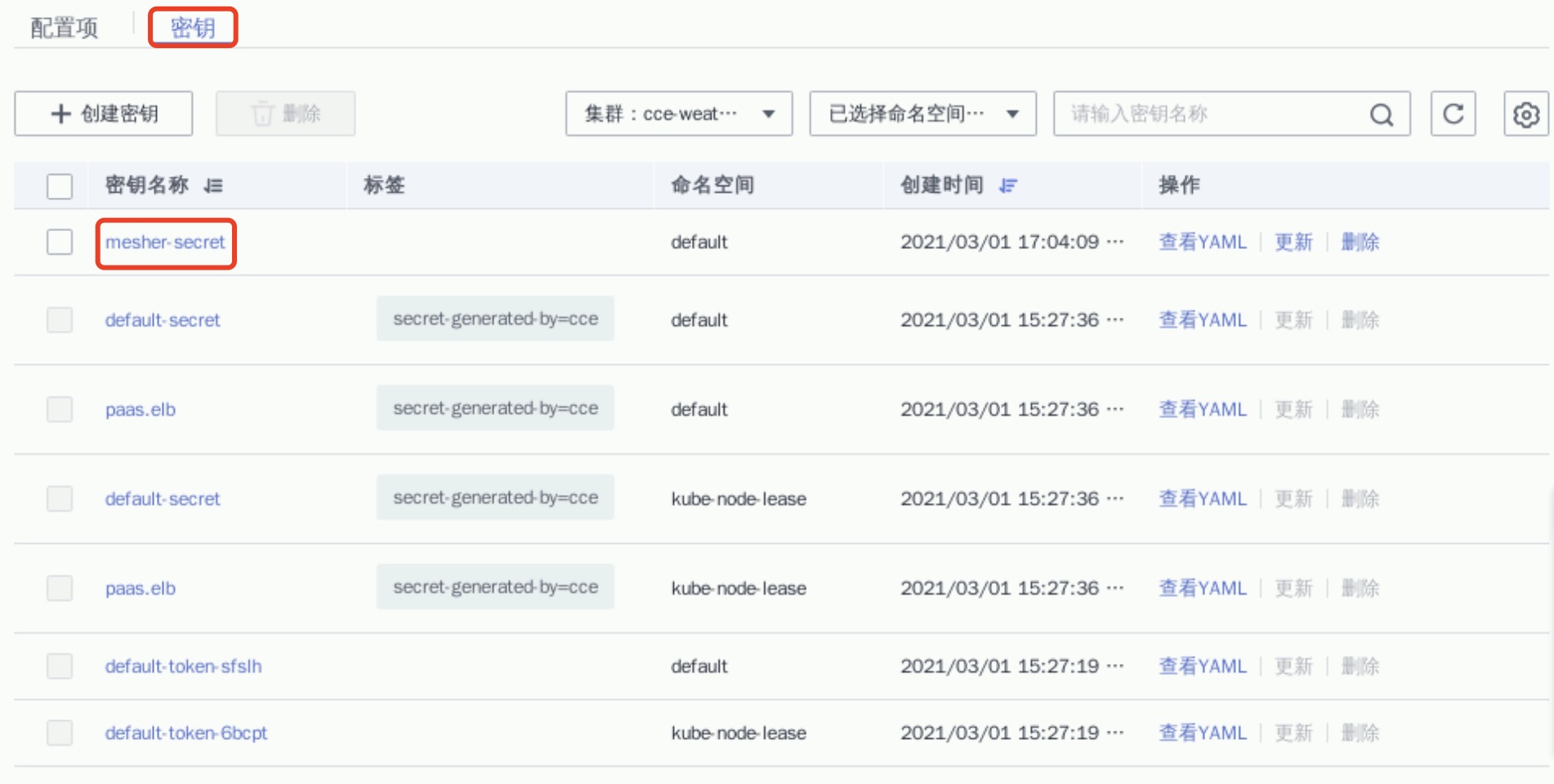Expand creation time ellipsis for mesher-secret
The height and width of the screenshot is (784, 1554).
(1115, 242)
